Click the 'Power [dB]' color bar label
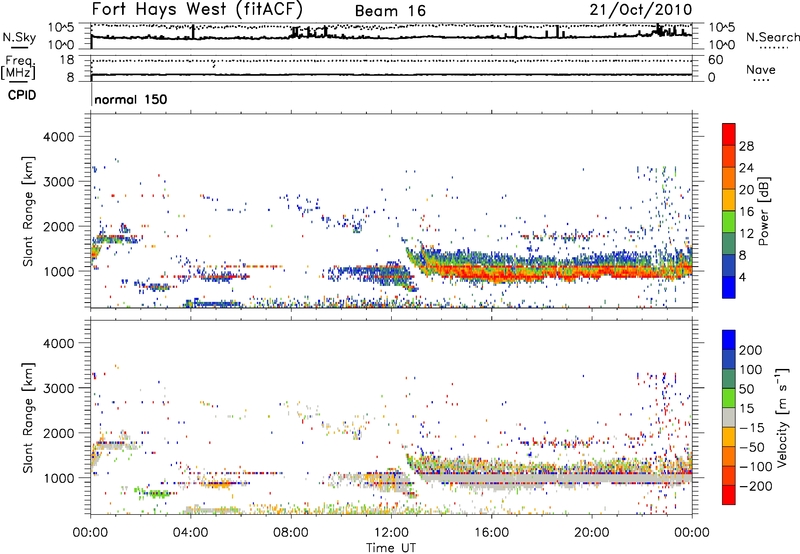The height and width of the screenshot is (554, 800). [763, 211]
